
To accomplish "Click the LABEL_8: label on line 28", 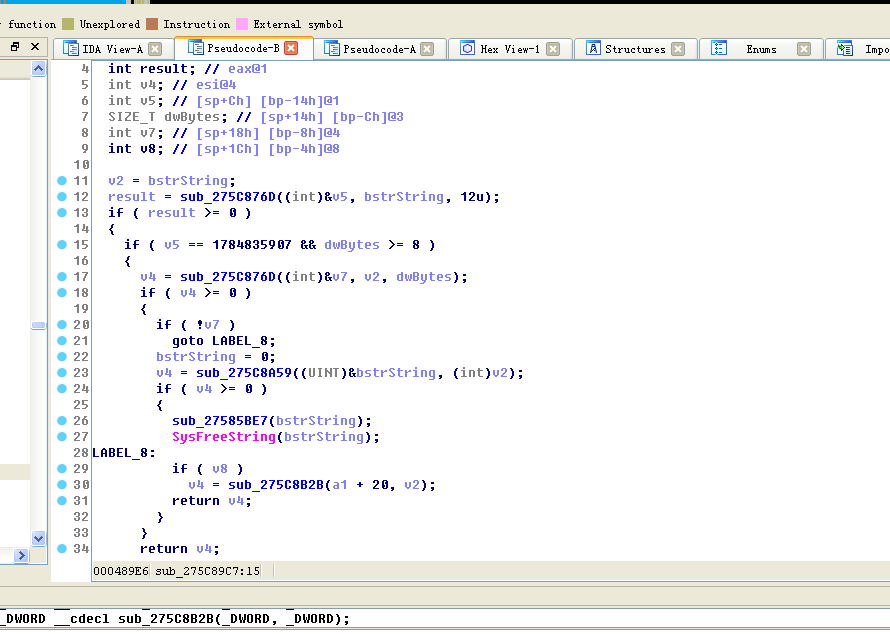I will pyautogui.click(x=124, y=453).
